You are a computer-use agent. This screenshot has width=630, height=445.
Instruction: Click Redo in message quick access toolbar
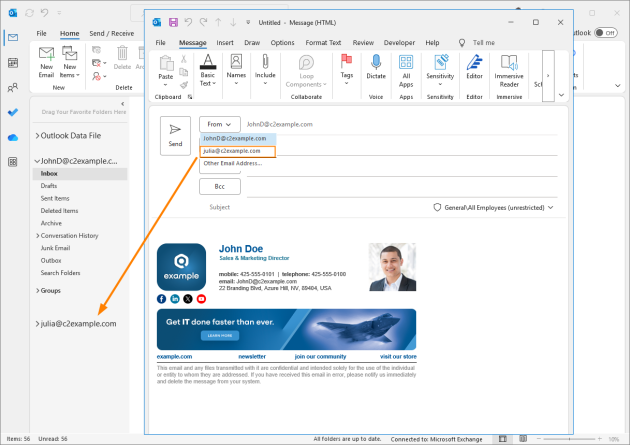click(x=203, y=22)
